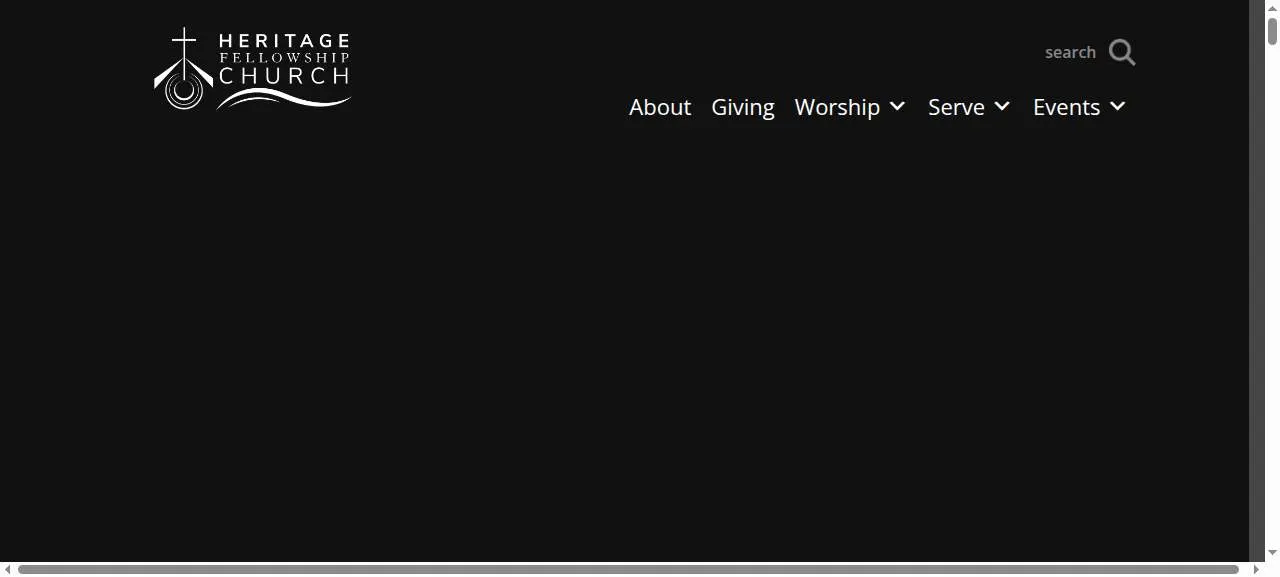The height and width of the screenshot is (577, 1280).
Task: Click the vertical scrollbar down arrow
Action: click(x=1272, y=553)
